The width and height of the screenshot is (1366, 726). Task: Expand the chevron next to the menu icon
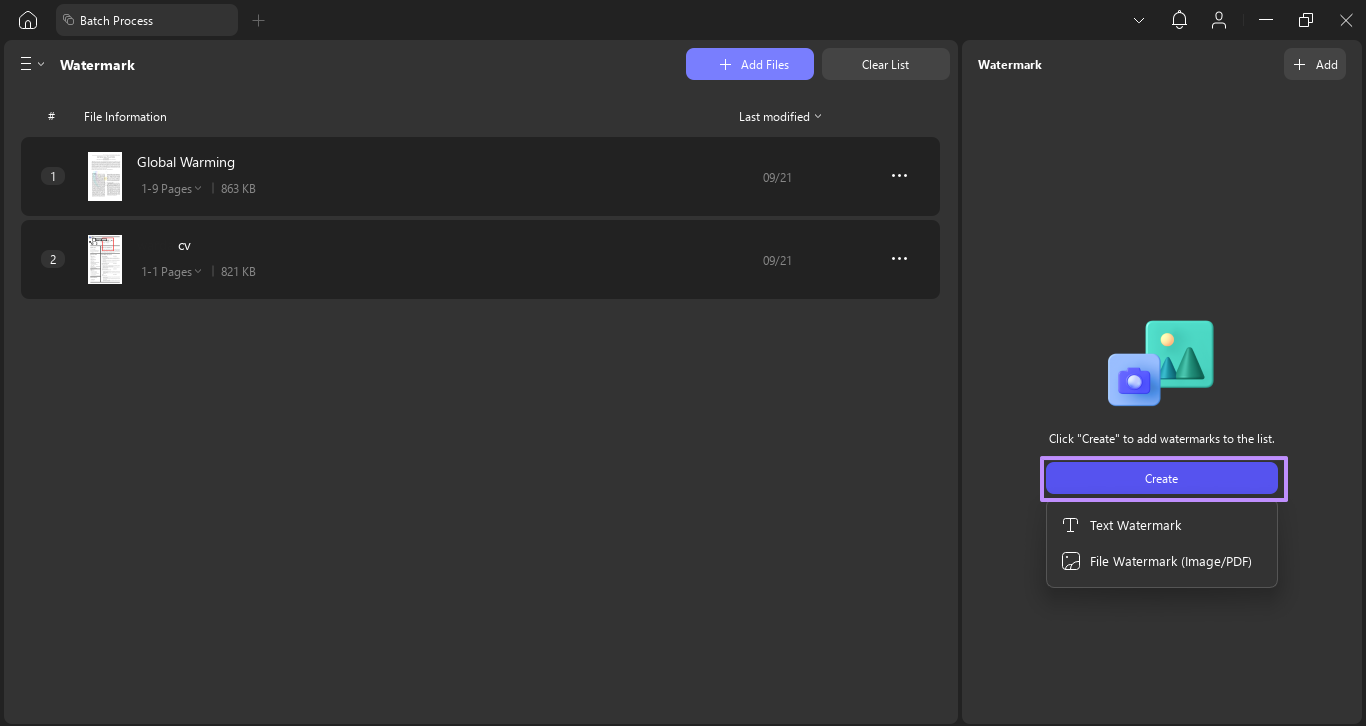41,63
